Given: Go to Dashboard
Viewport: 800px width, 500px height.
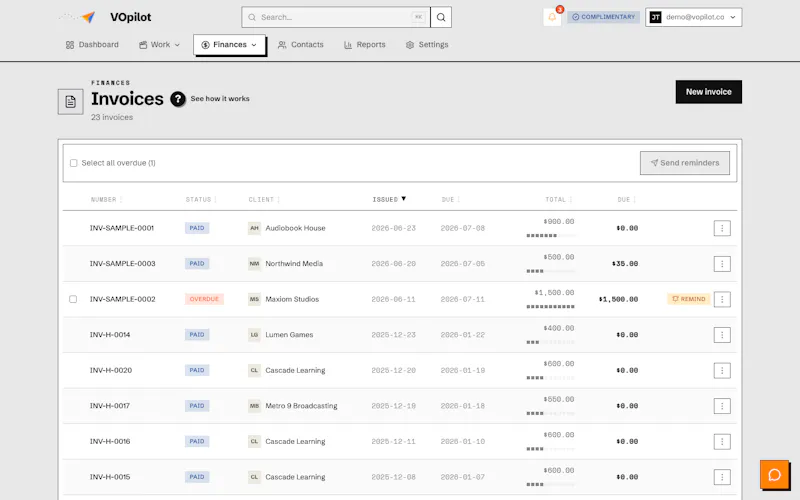Looking at the screenshot, I should (92, 45).
